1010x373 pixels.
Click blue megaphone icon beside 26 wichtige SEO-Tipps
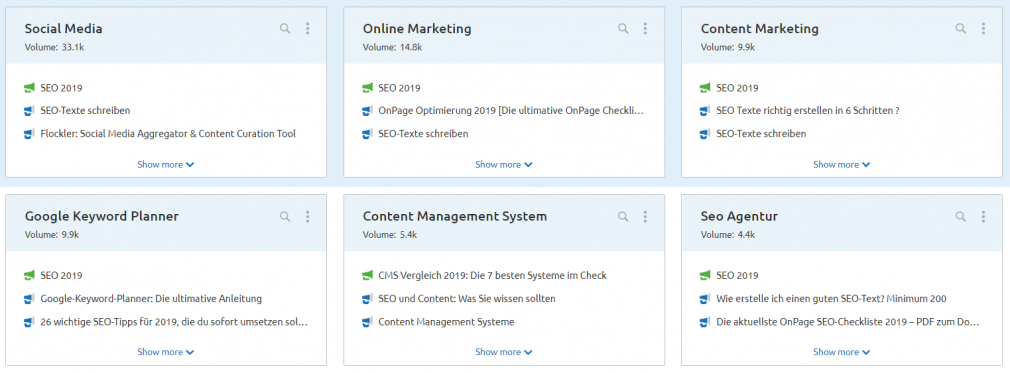(x=29, y=321)
